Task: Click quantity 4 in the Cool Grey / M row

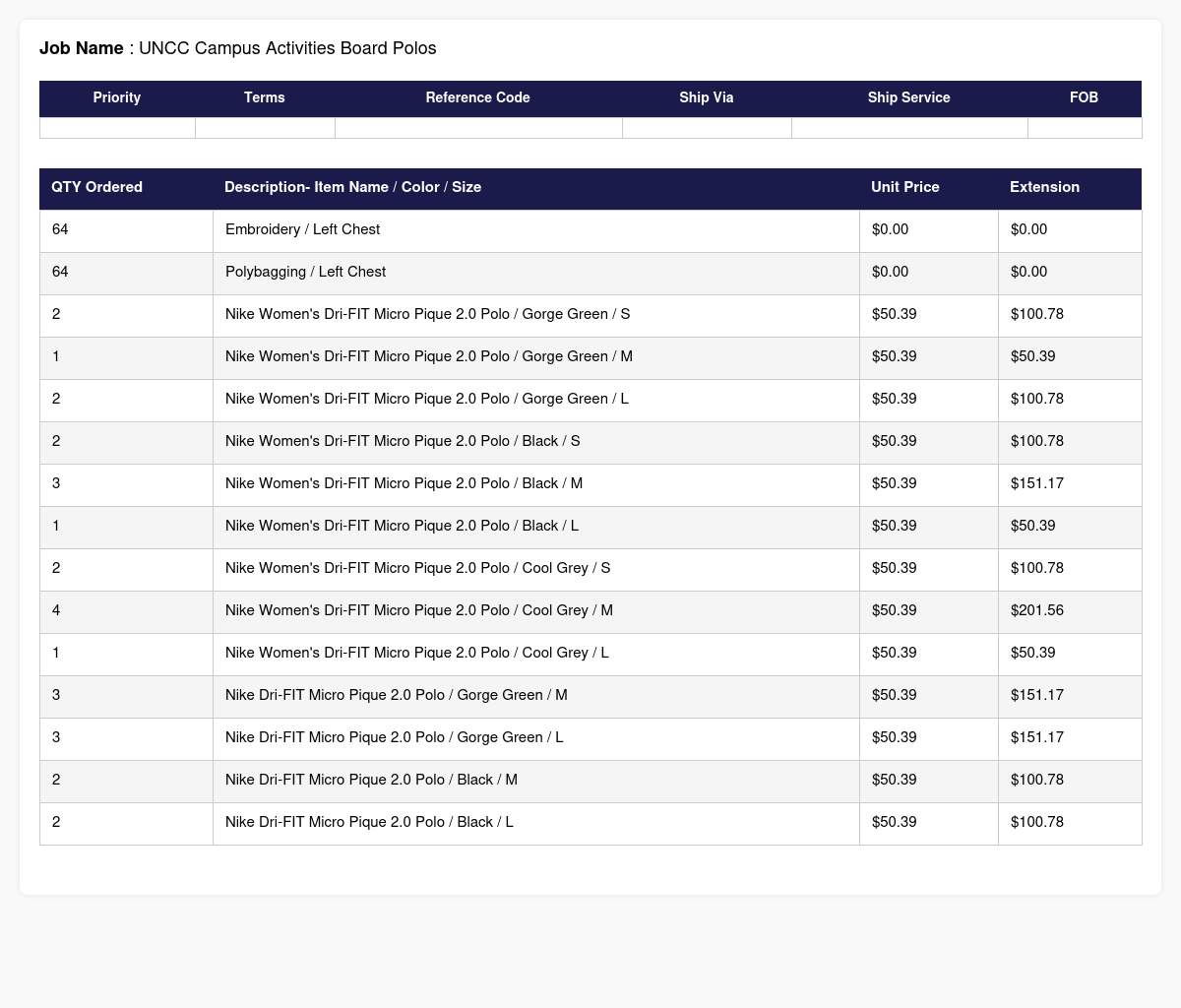Action: (56, 610)
